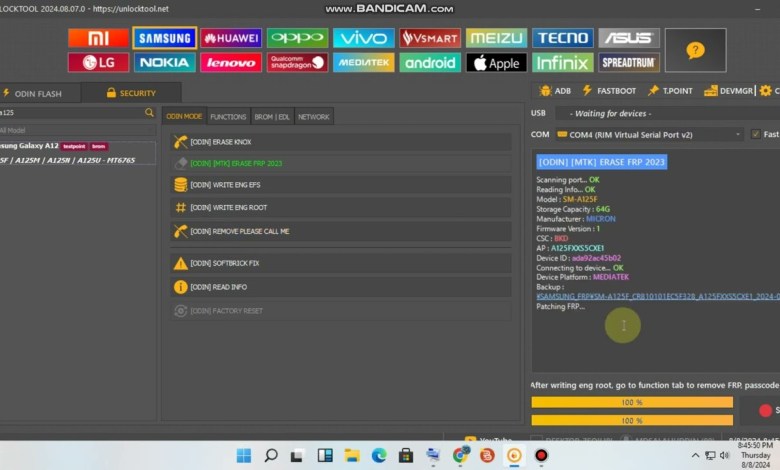Viewport: 780px width, 470px height.
Task: Open the settings gear icon
Action: (x=766, y=91)
